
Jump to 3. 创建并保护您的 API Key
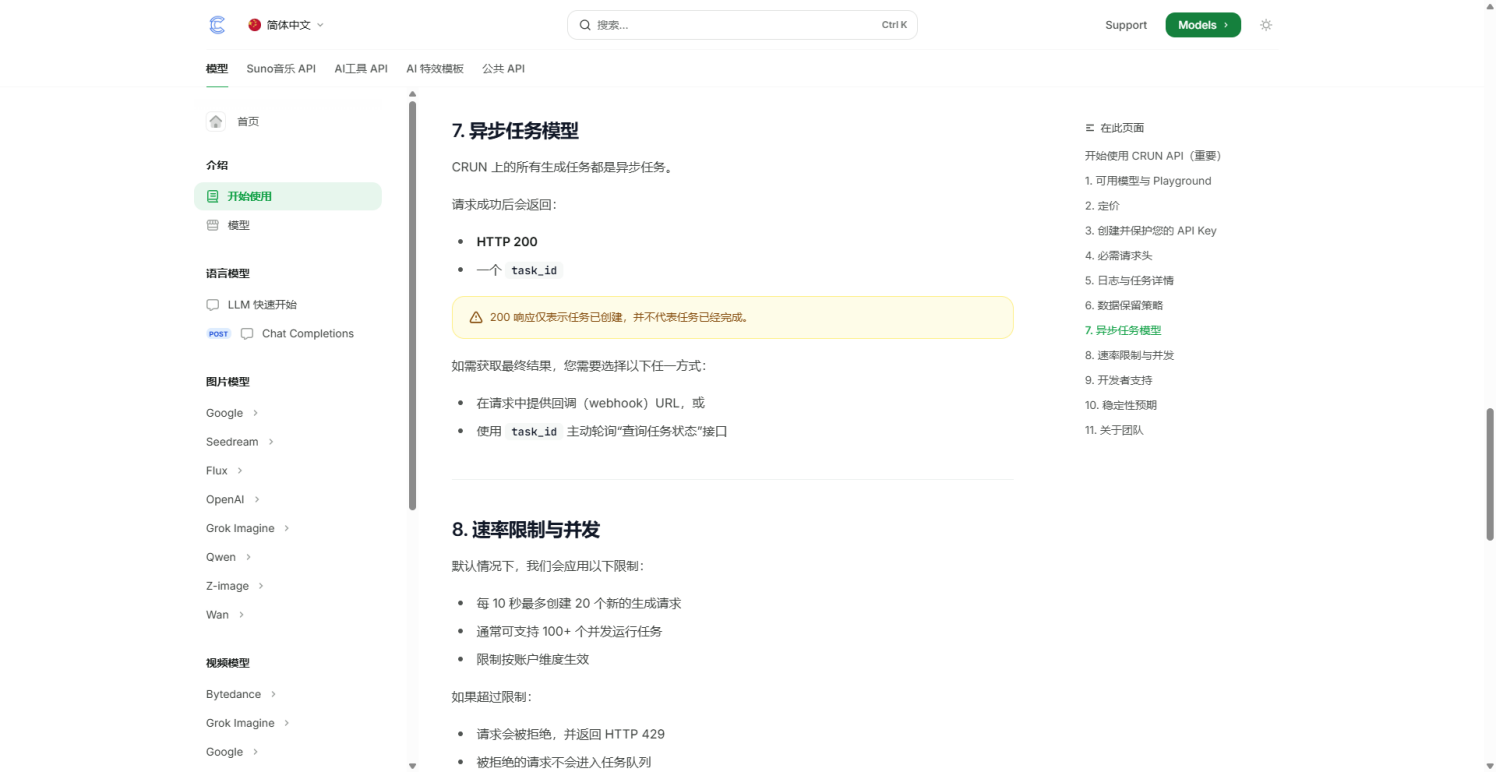pos(1151,231)
